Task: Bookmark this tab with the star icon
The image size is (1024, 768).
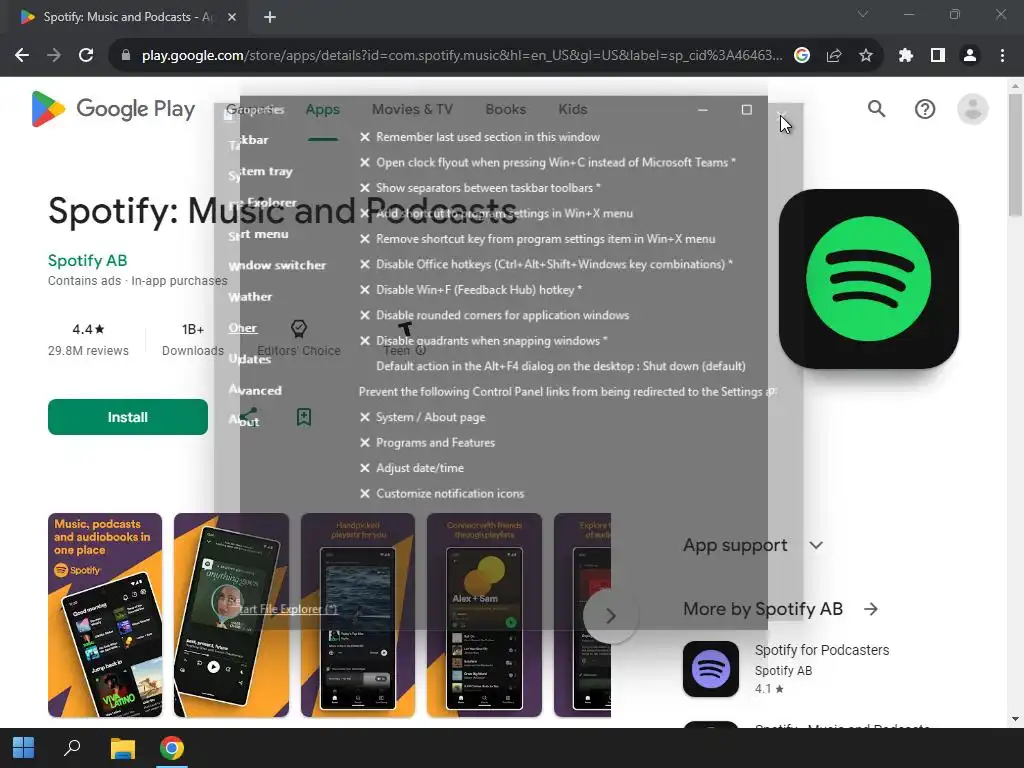Action: coord(866,56)
